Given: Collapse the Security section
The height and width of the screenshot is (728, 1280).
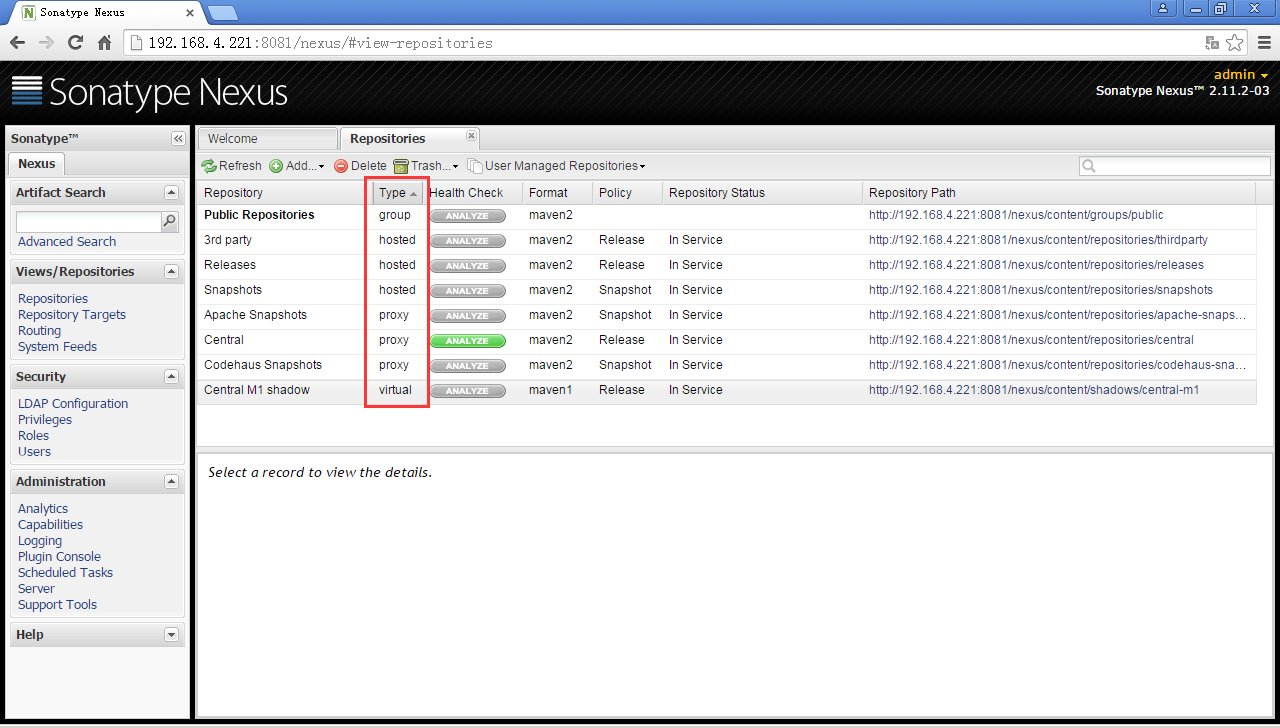Looking at the screenshot, I should (171, 376).
